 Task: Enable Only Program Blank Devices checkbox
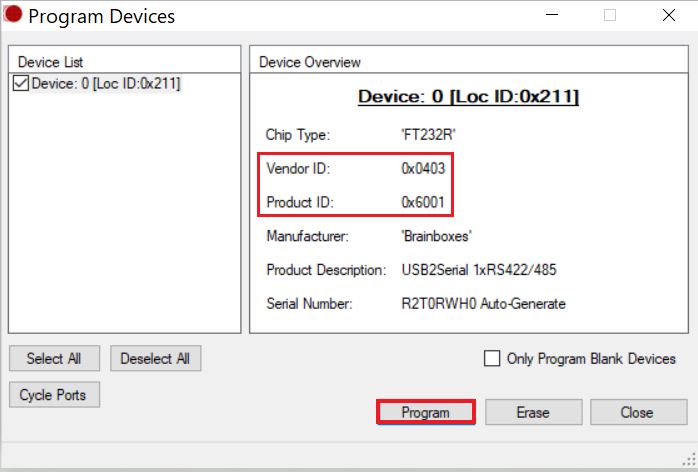[492, 359]
